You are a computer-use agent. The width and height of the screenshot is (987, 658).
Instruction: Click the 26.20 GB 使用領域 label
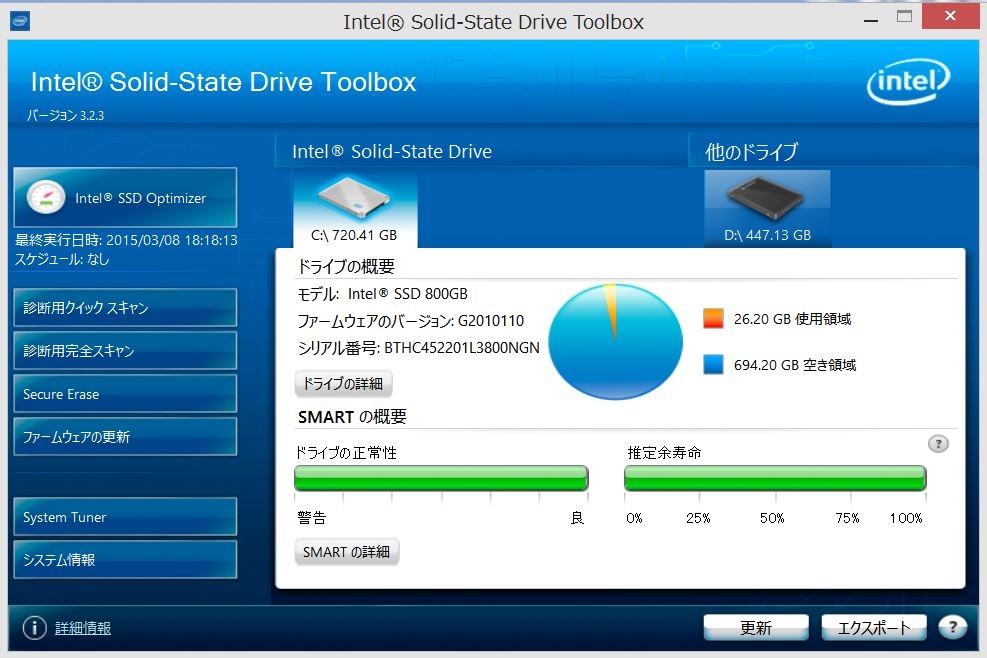pyautogui.click(x=792, y=319)
